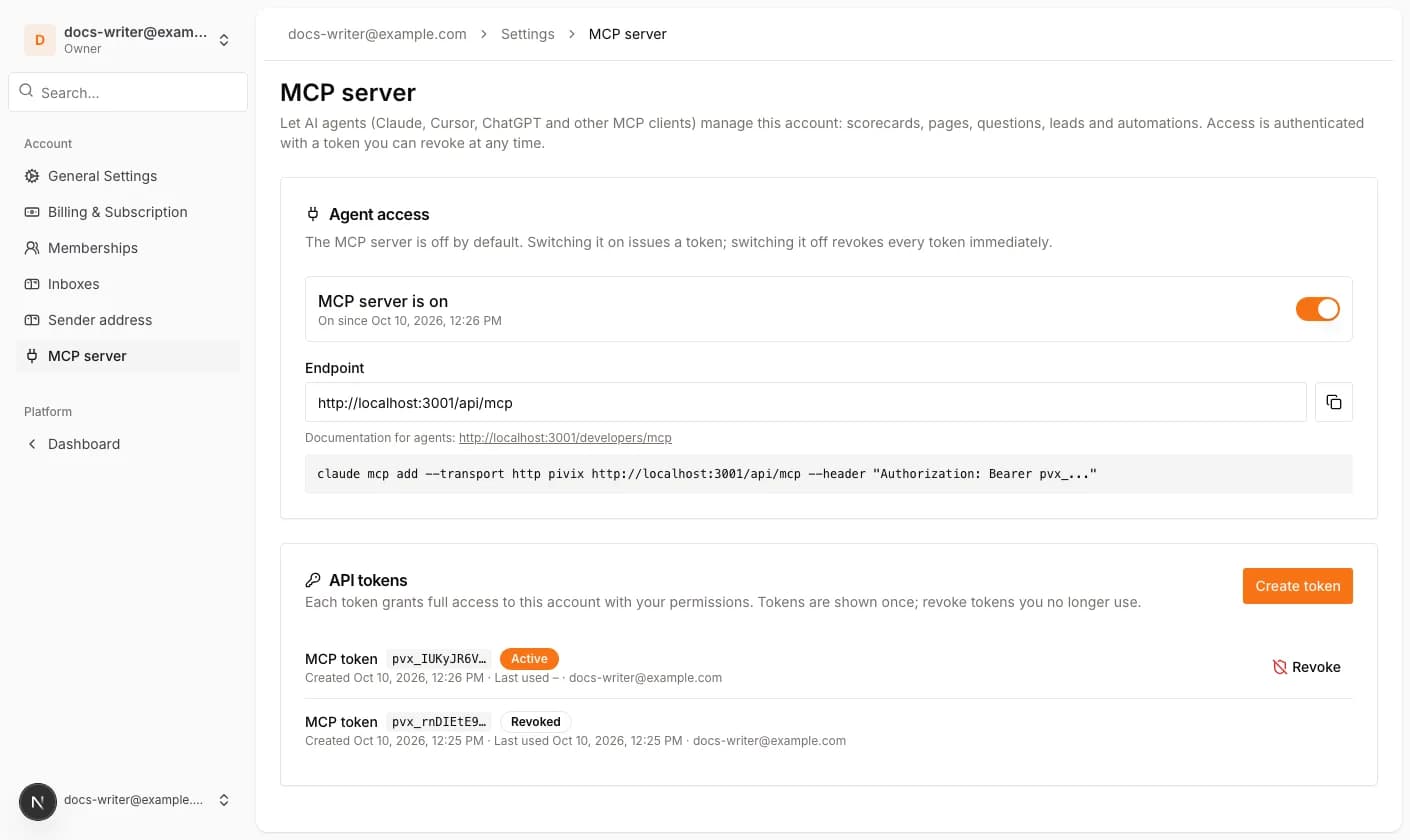This screenshot has width=1410, height=840.
Task: Revoke the active MCP token
Action: 1306,667
